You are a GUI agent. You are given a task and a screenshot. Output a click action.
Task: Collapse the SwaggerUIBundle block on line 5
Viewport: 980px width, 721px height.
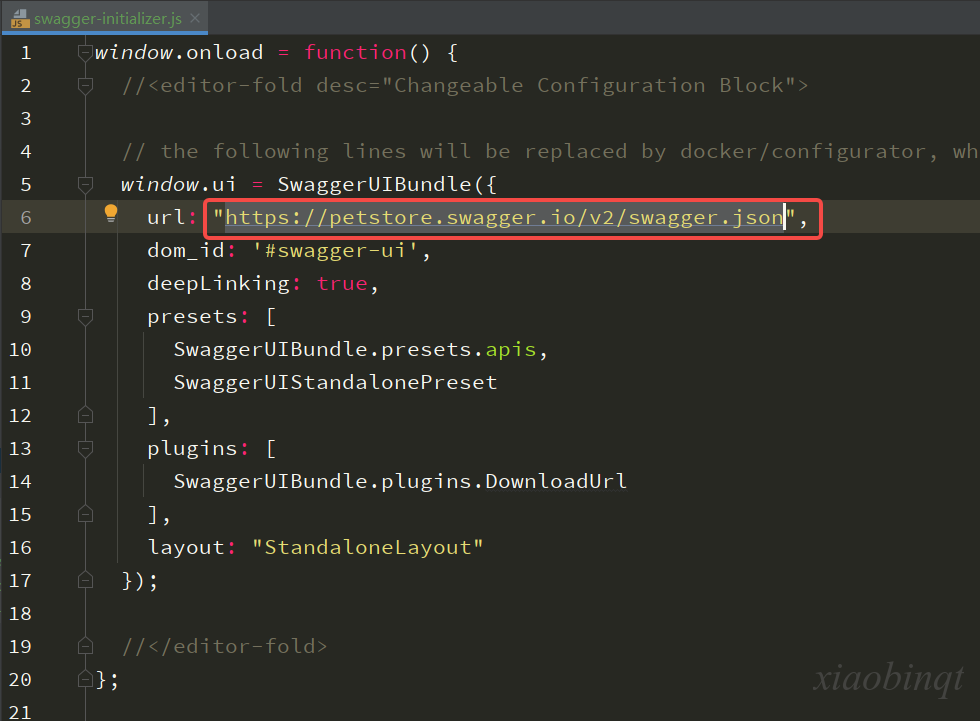click(86, 184)
